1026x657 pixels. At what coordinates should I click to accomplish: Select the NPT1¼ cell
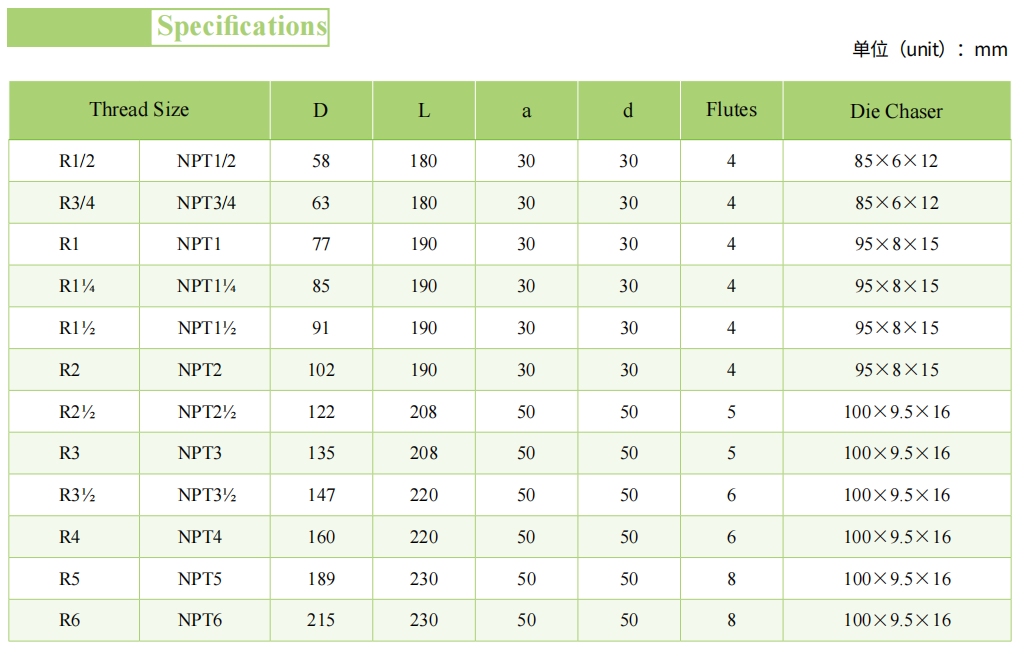[207, 286]
